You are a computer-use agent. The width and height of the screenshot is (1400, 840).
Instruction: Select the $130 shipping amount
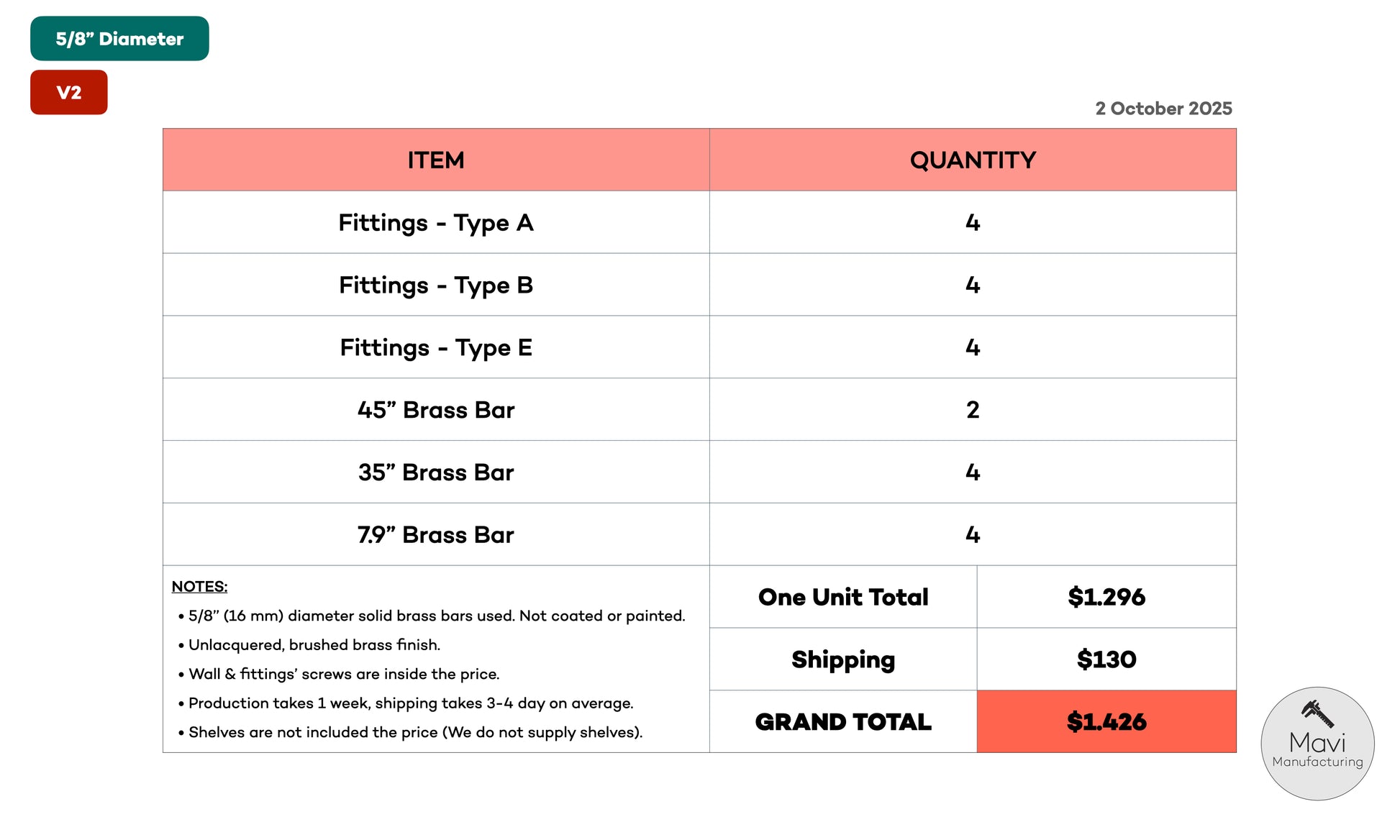1106,659
